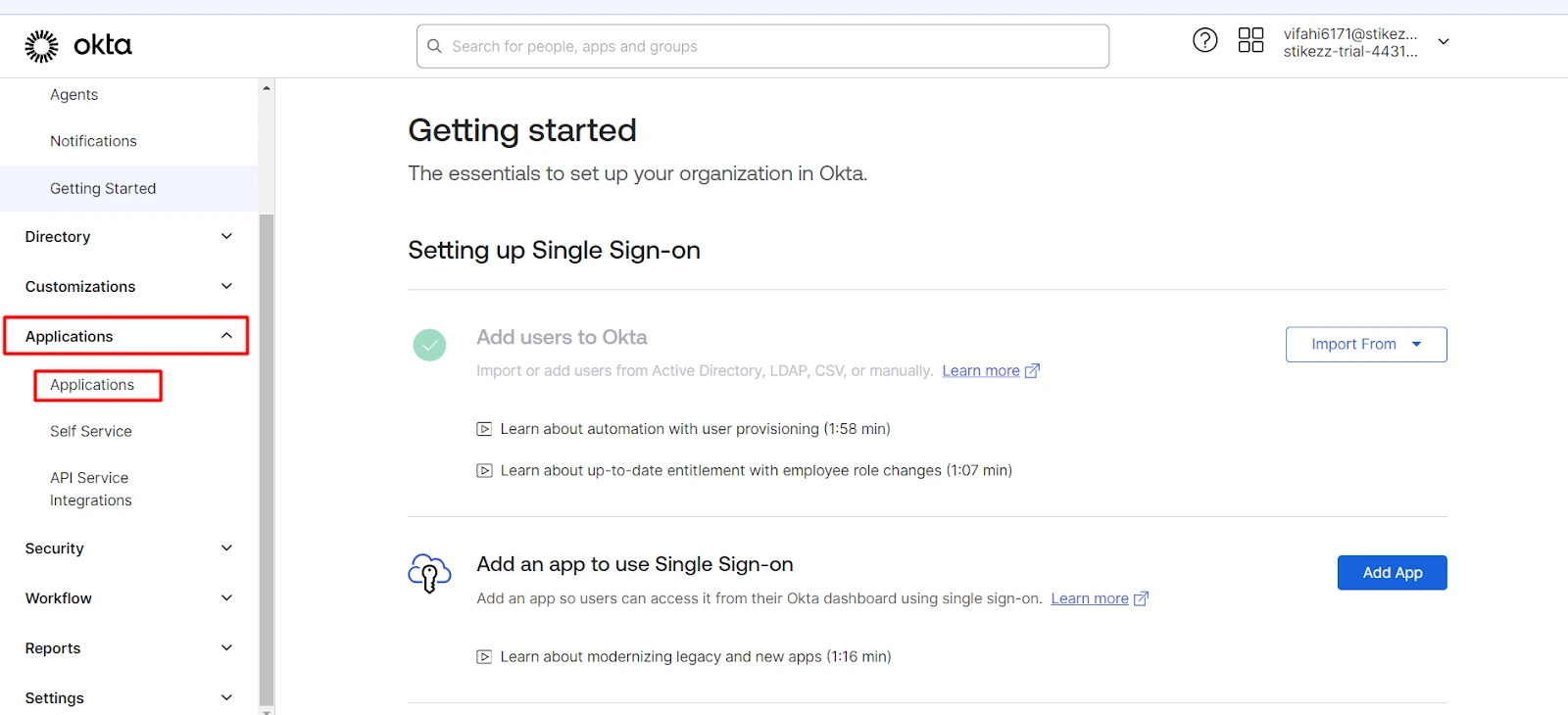Image resolution: width=1568 pixels, height=715 pixels.
Task: Open up-to-date entitlement video link
Action: click(756, 470)
